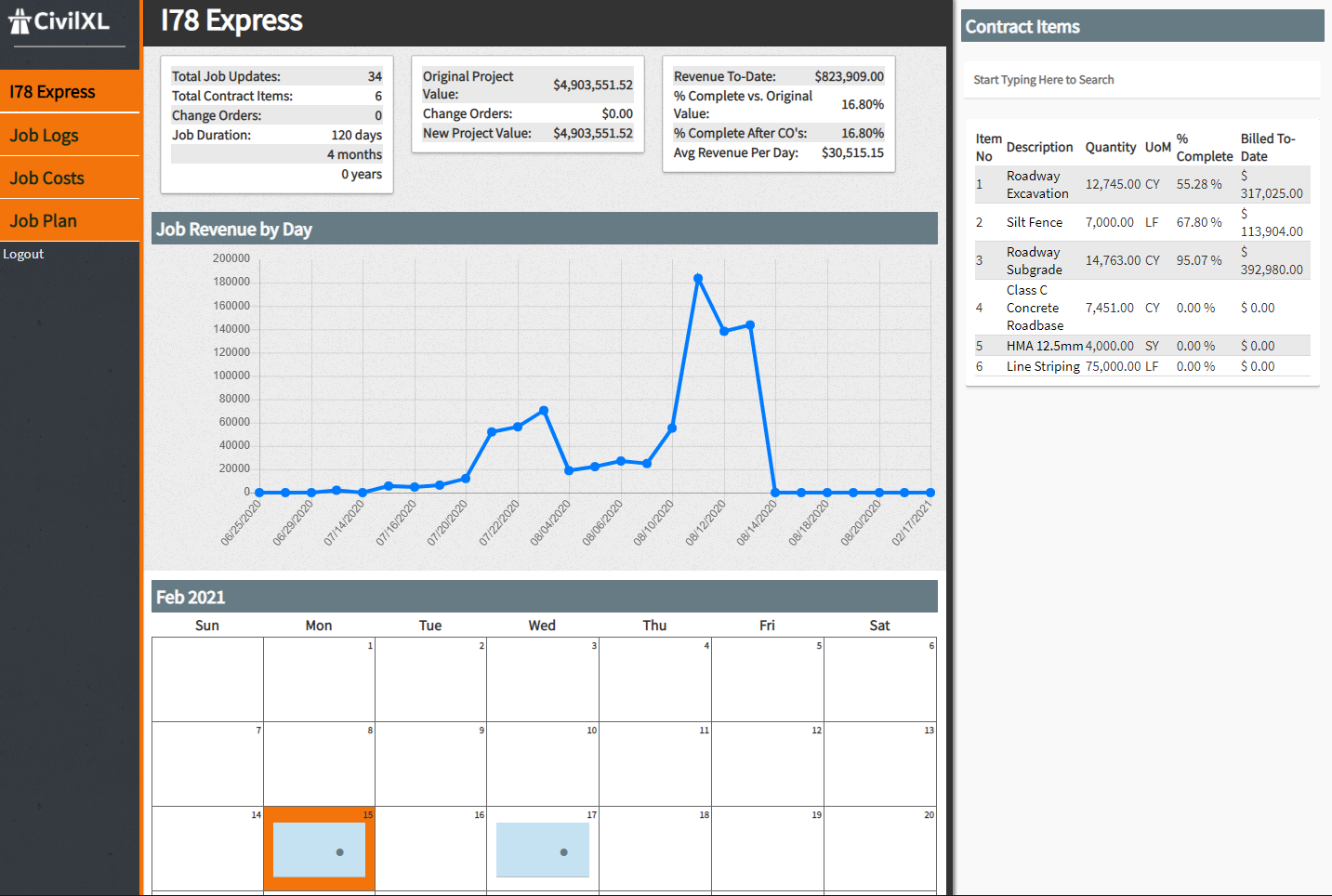This screenshot has height=896, width=1332.
Task: Click the CivilXL logo icon
Action: tap(20, 21)
